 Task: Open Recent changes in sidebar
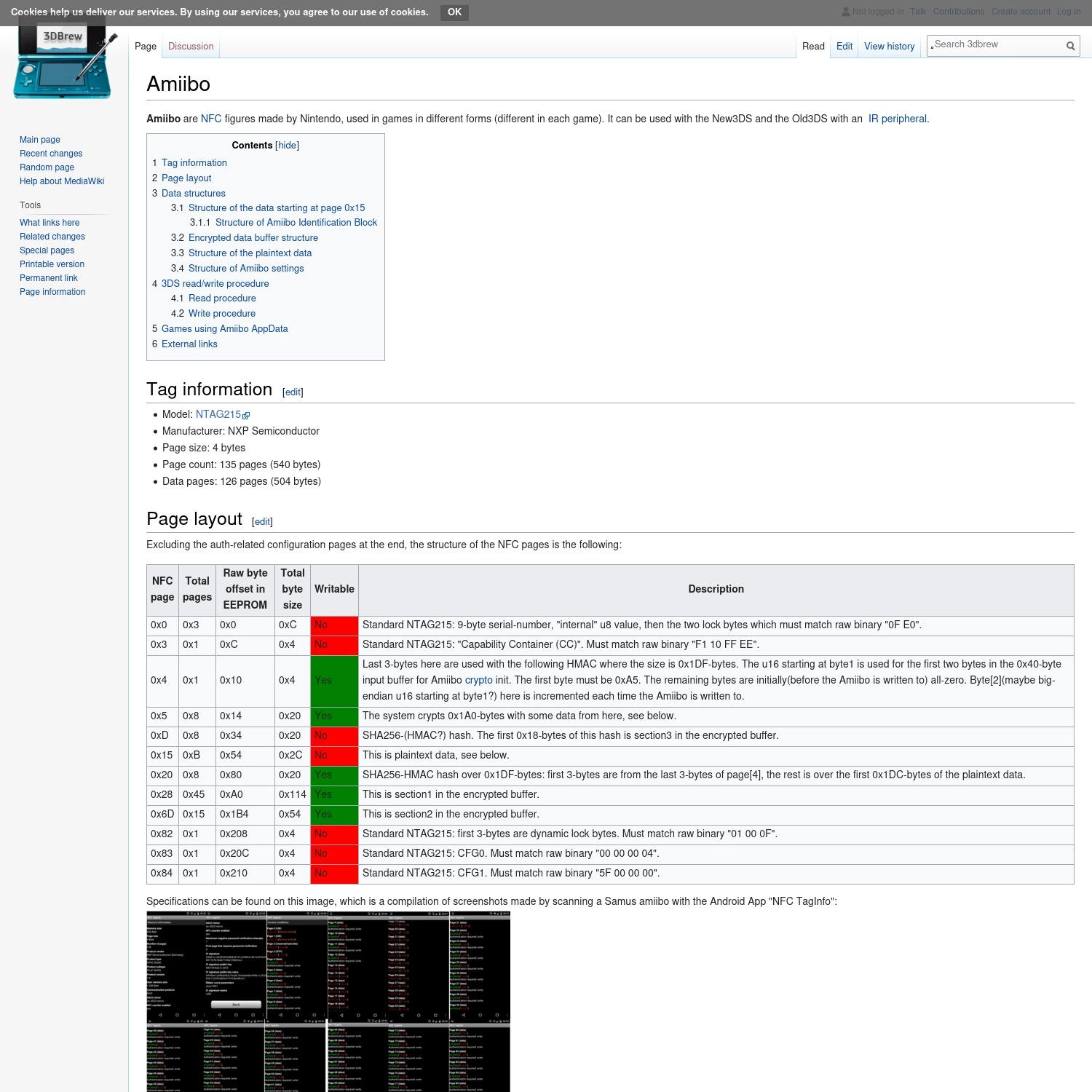click(x=51, y=154)
